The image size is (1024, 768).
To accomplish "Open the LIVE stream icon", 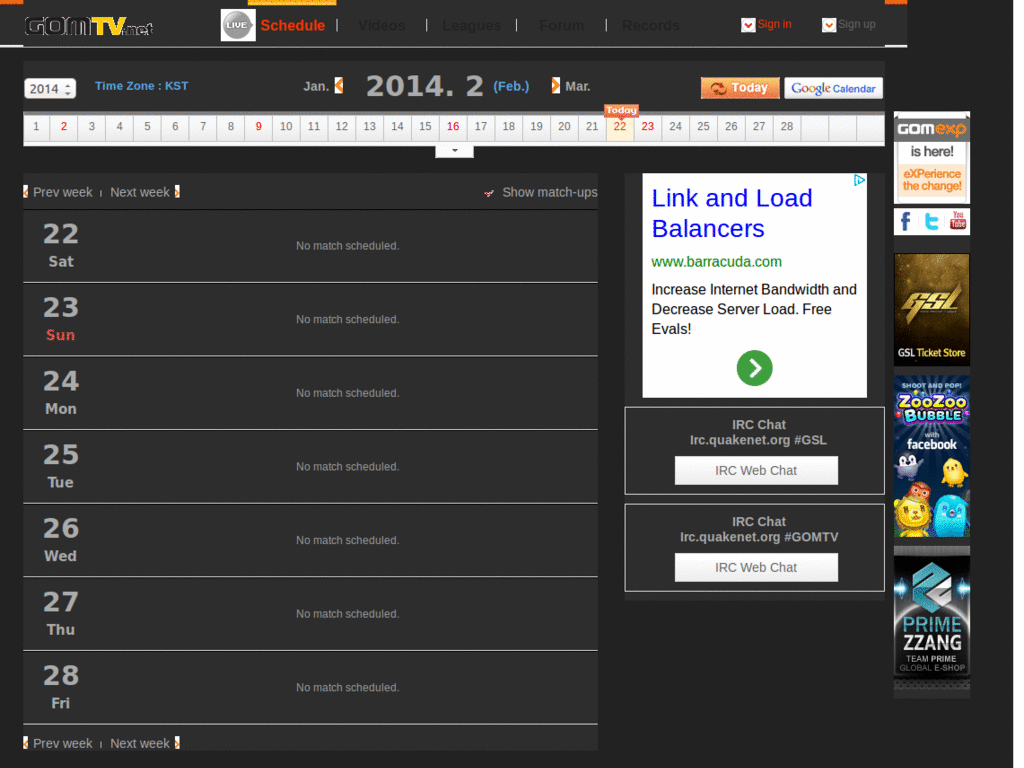I will 238,25.
